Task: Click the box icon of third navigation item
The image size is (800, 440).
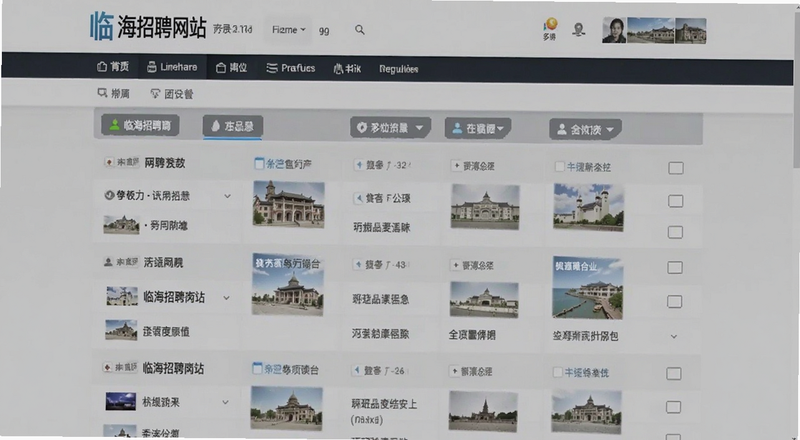Action: click(221, 68)
